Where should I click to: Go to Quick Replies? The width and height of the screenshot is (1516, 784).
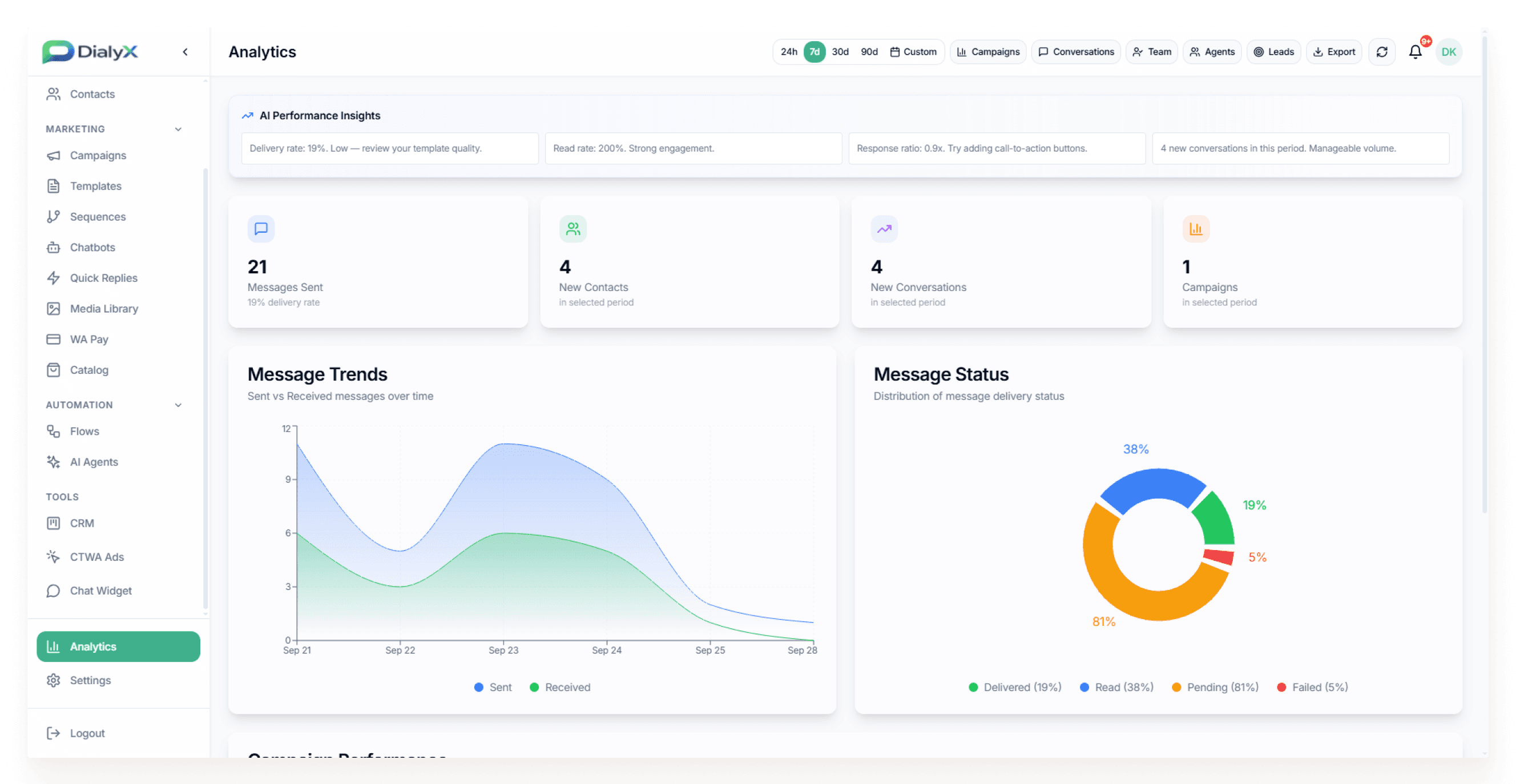[118, 278]
